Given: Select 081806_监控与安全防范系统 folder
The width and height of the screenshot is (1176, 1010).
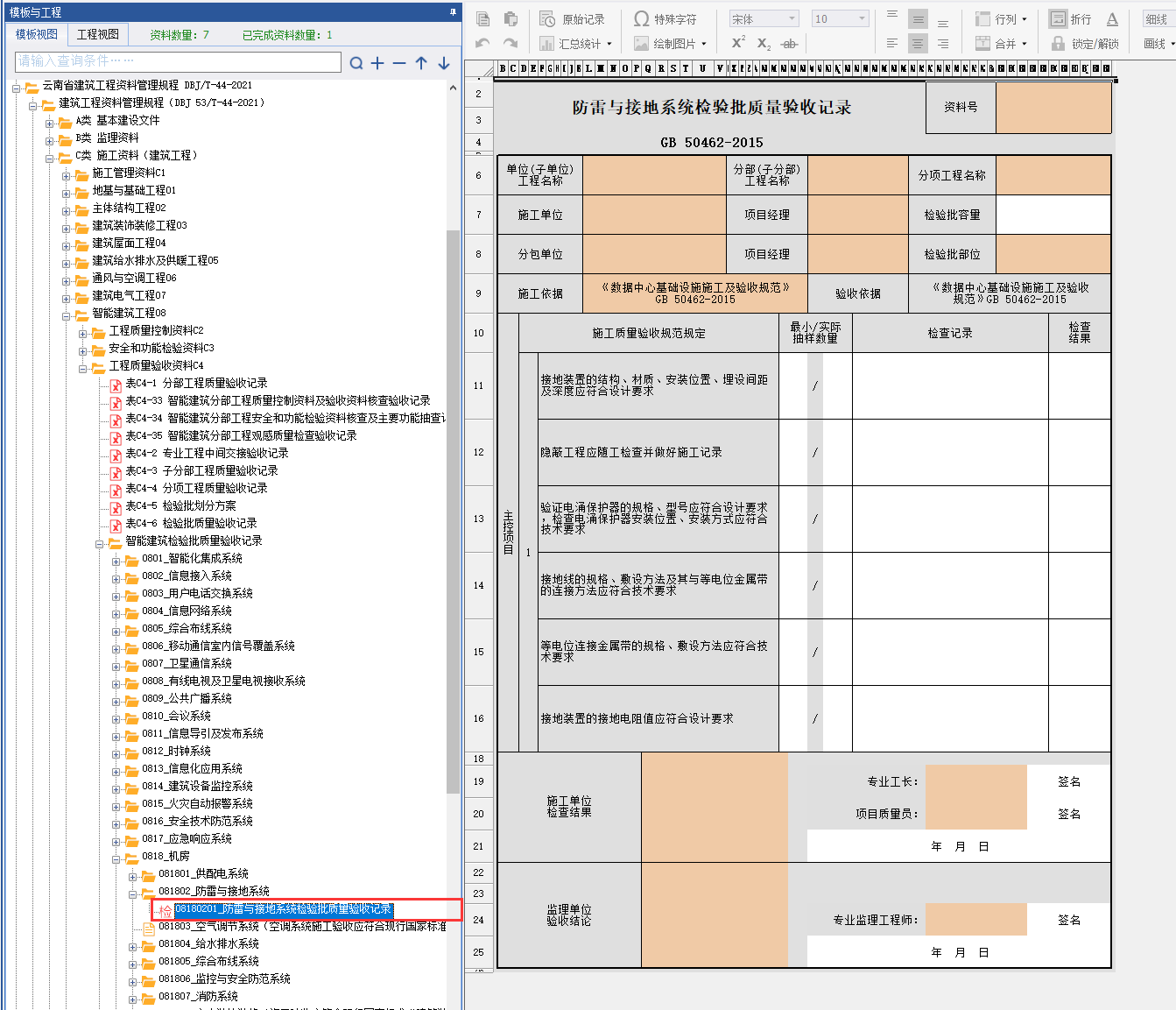Looking at the screenshot, I should point(224,978).
